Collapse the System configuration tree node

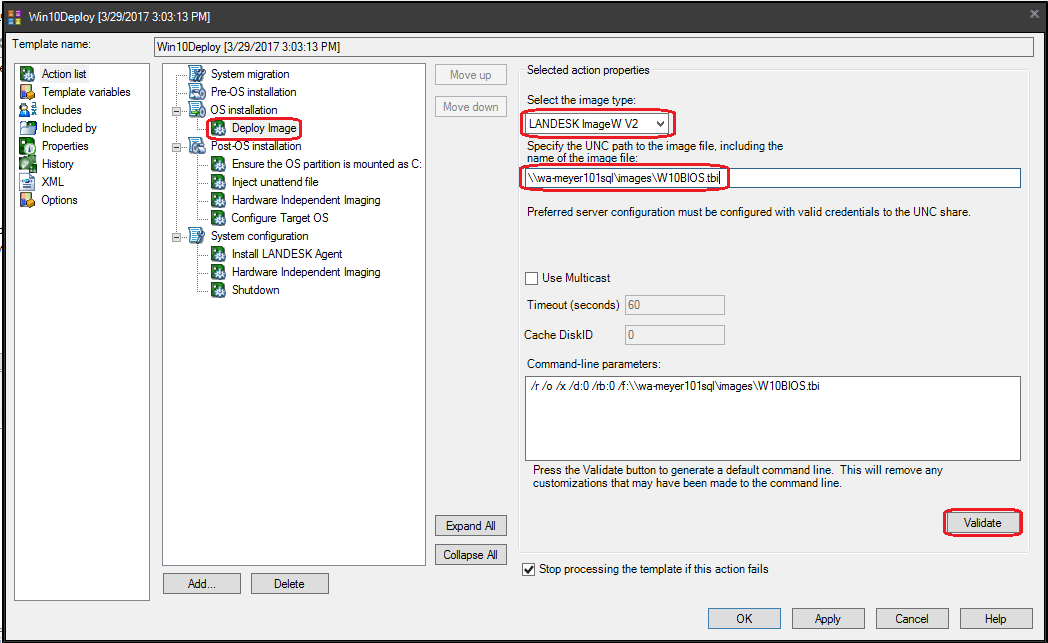click(x=177, y=236)
